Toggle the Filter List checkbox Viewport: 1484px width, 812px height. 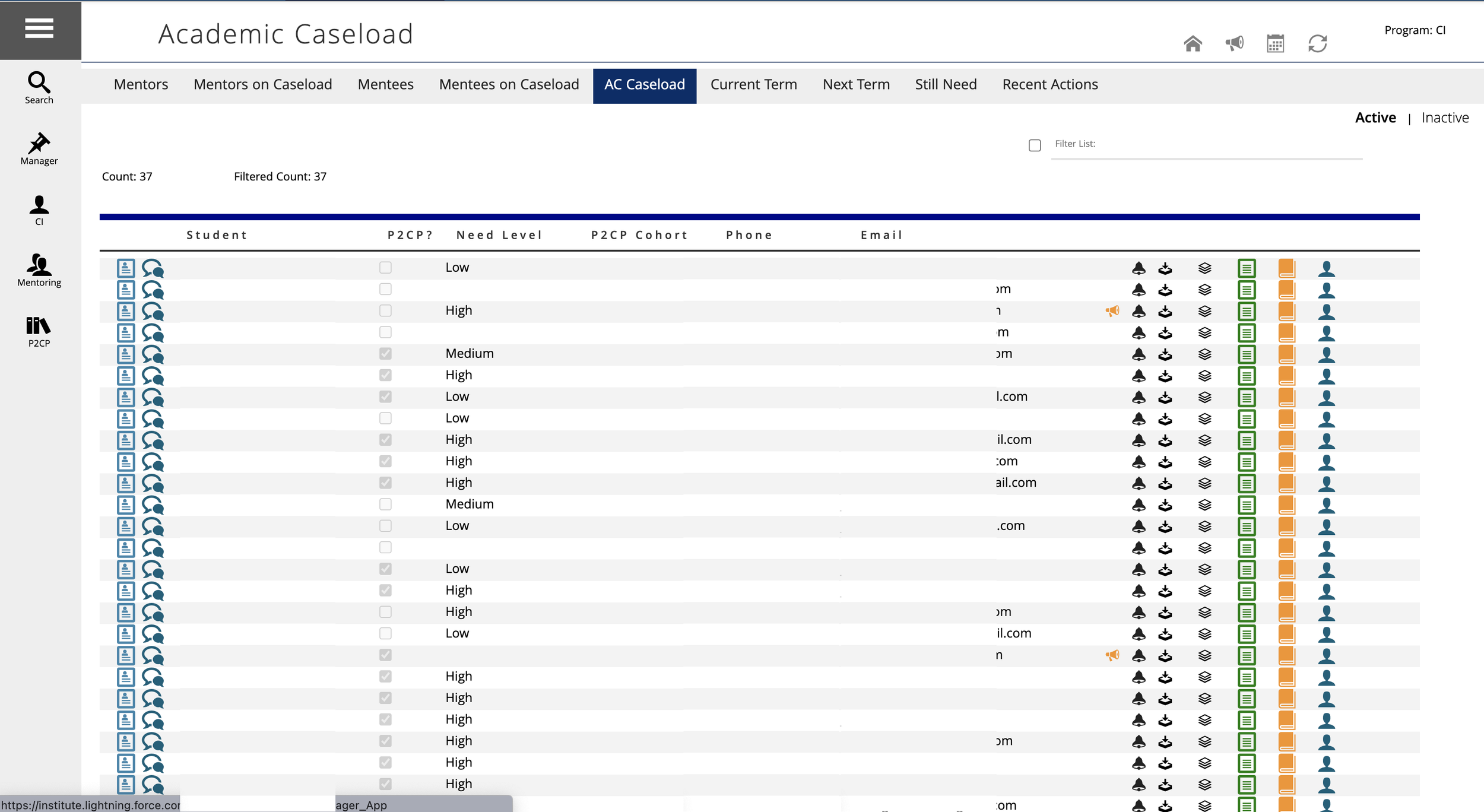tap(1035, 145)
